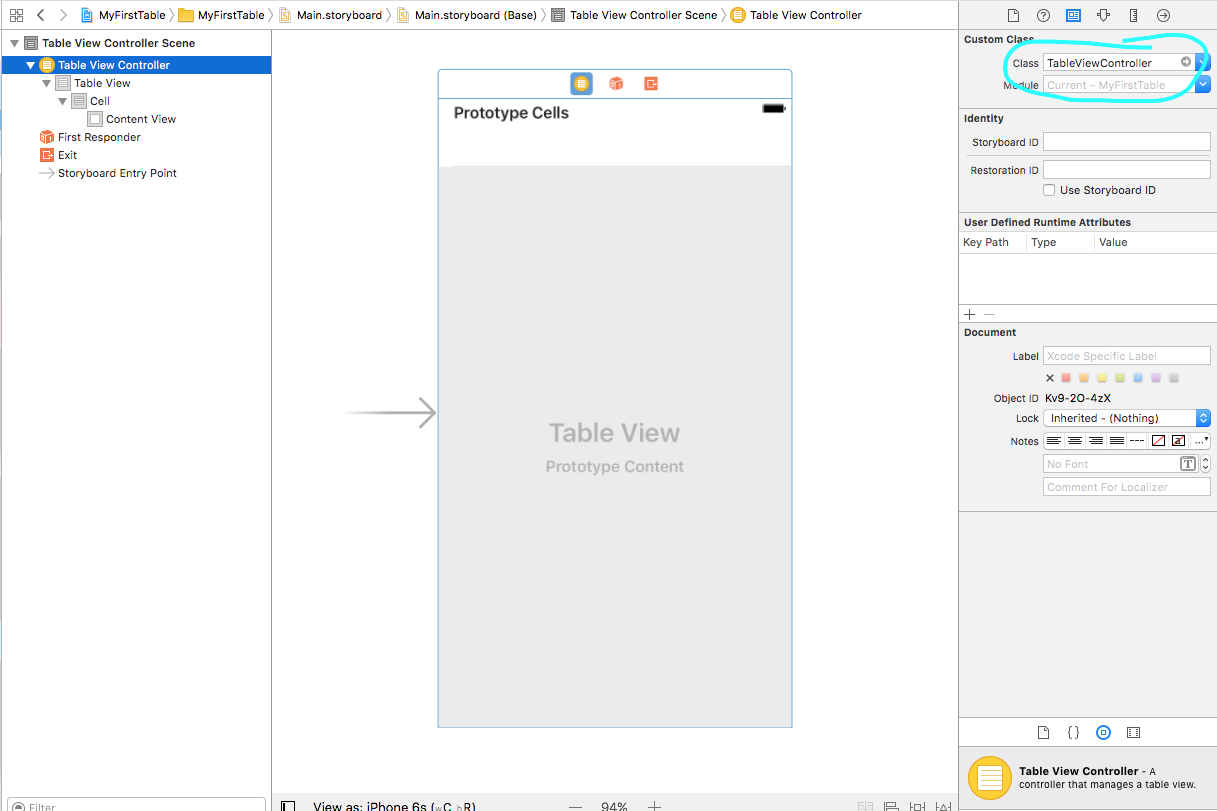
Task: Remove the selected runtime attribute
Action: (x=989, y=314)
